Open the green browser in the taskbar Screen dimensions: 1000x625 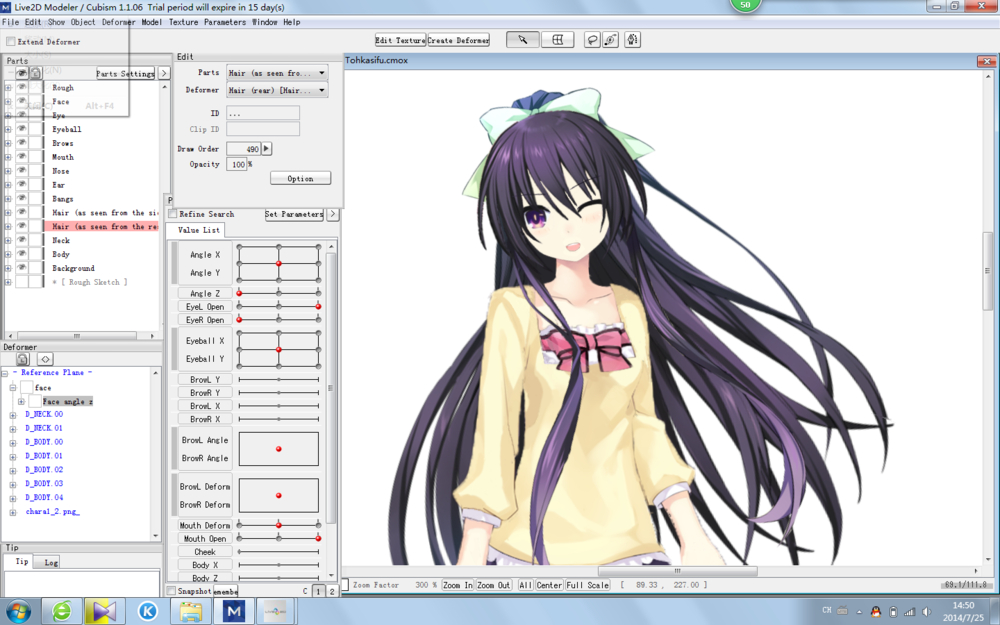tap(62, 611)
